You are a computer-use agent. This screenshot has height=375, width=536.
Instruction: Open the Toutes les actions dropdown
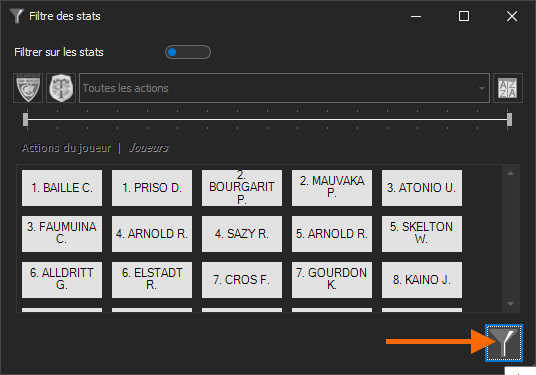coord(284,88)
